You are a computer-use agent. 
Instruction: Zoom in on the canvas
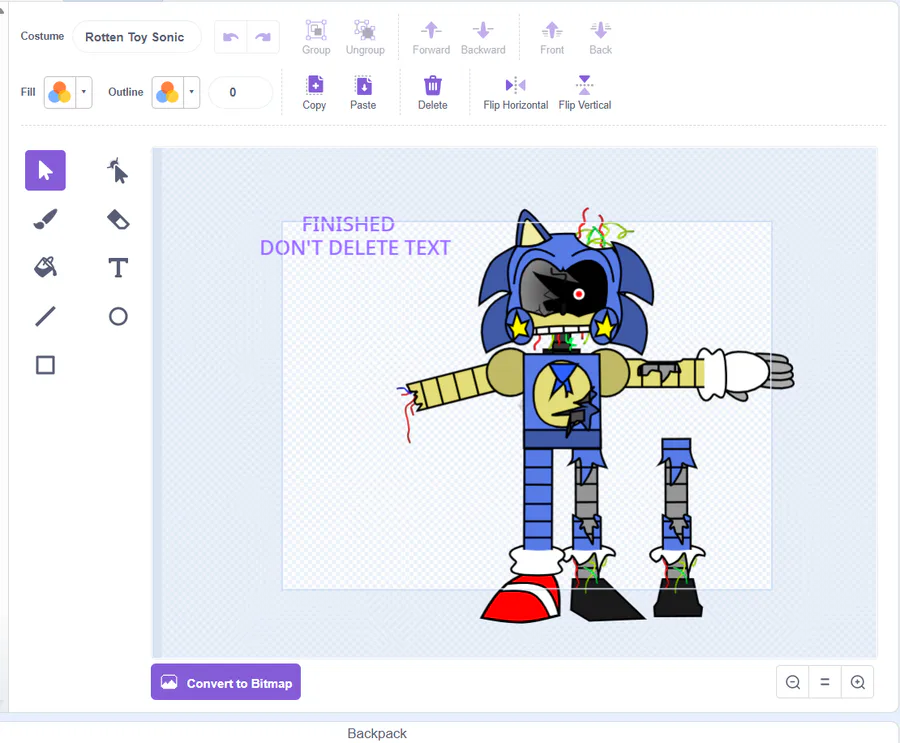tap(858, 682)
